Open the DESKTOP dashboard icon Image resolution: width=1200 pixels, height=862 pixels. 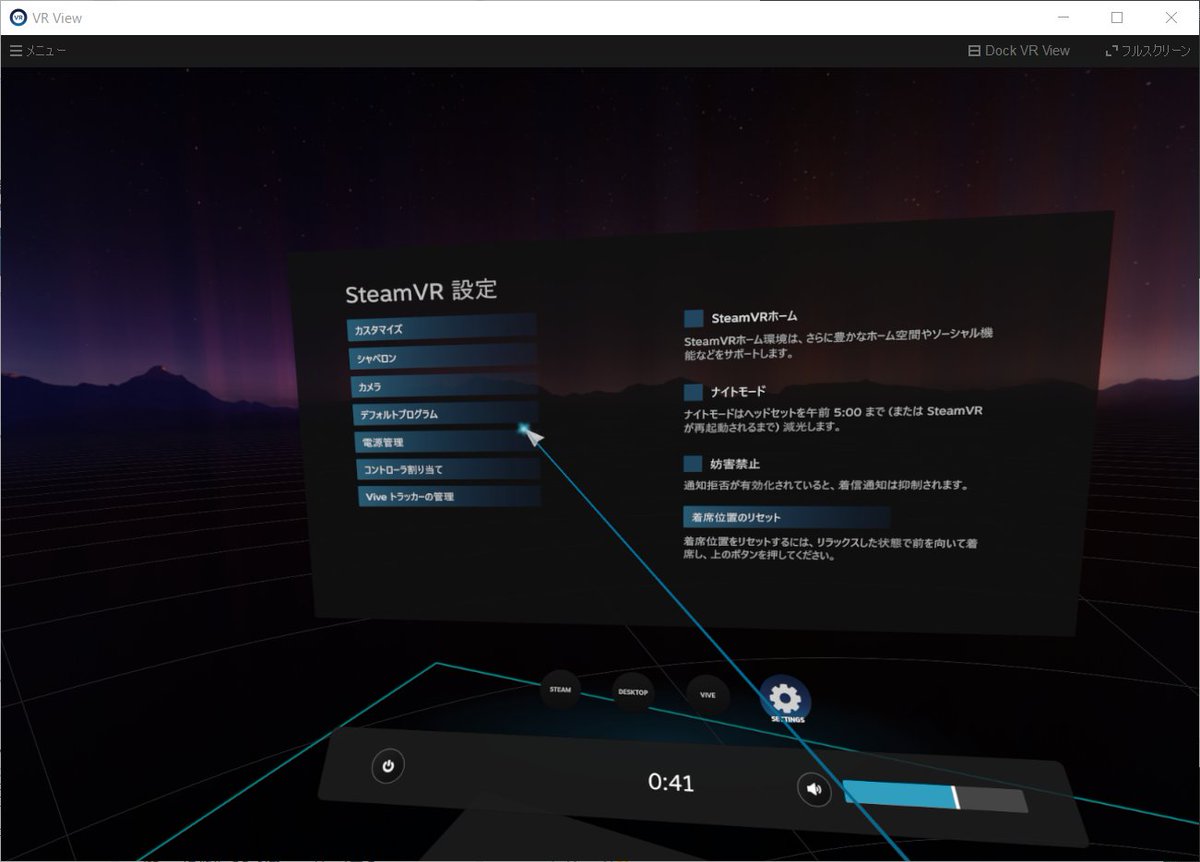tap(632, 692)
